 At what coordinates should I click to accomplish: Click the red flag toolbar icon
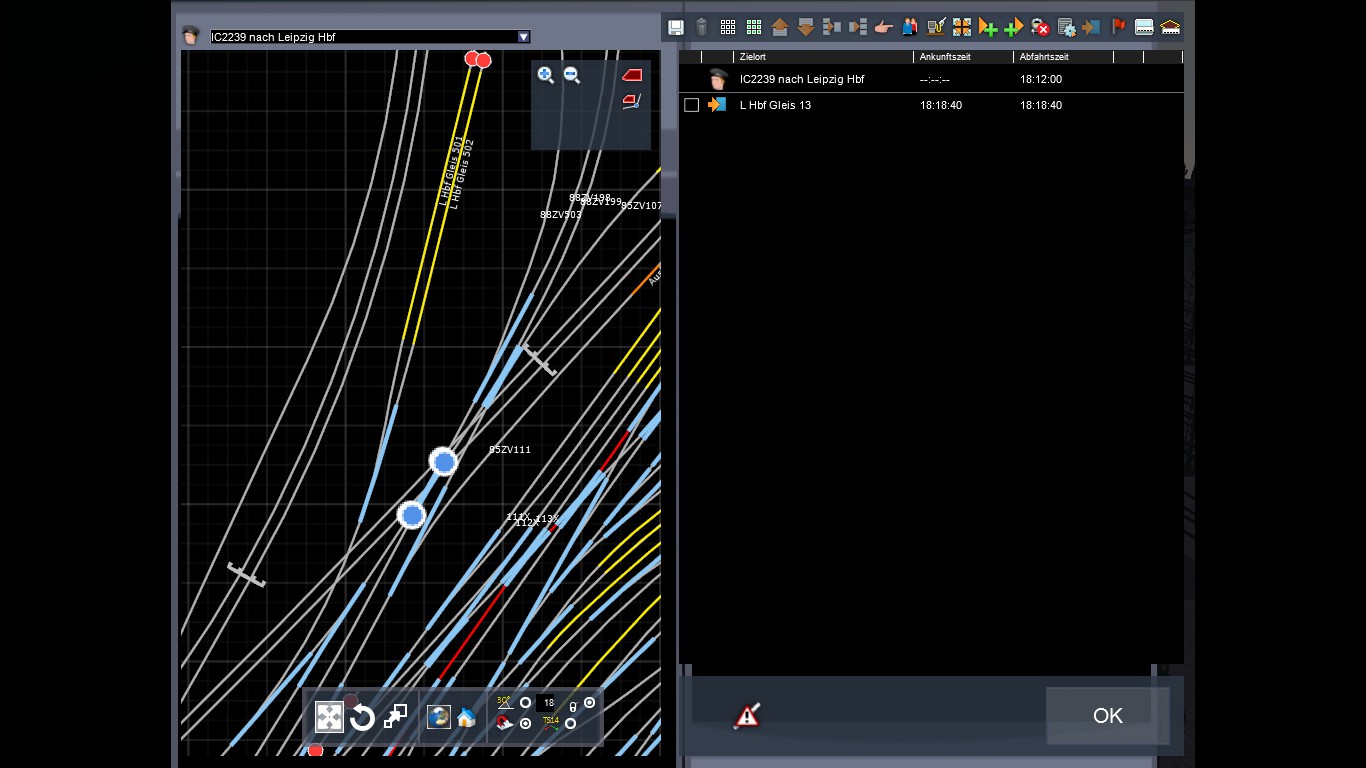pos(1119,27)
